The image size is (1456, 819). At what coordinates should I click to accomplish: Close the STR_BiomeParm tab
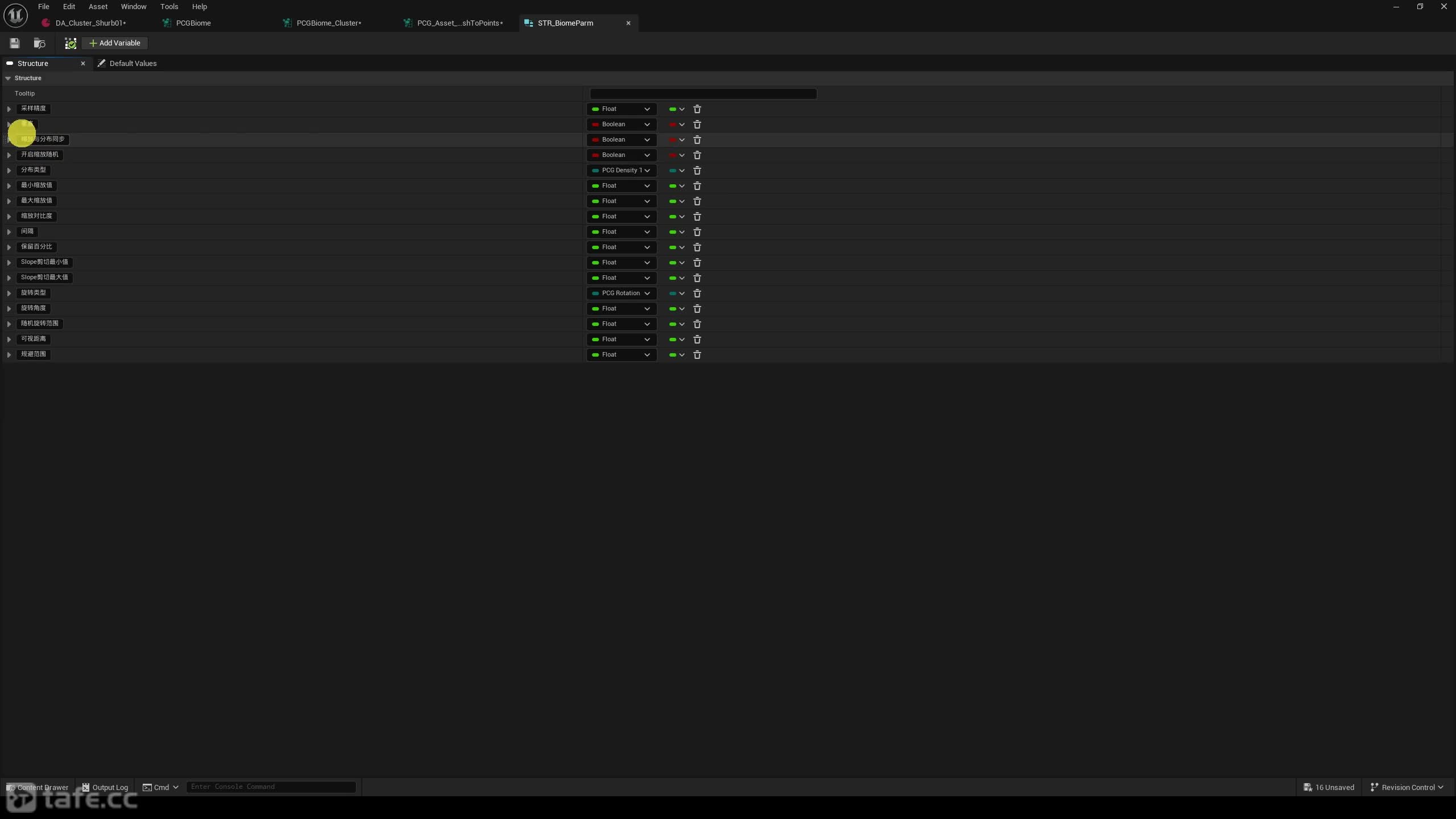click(628, 23)
